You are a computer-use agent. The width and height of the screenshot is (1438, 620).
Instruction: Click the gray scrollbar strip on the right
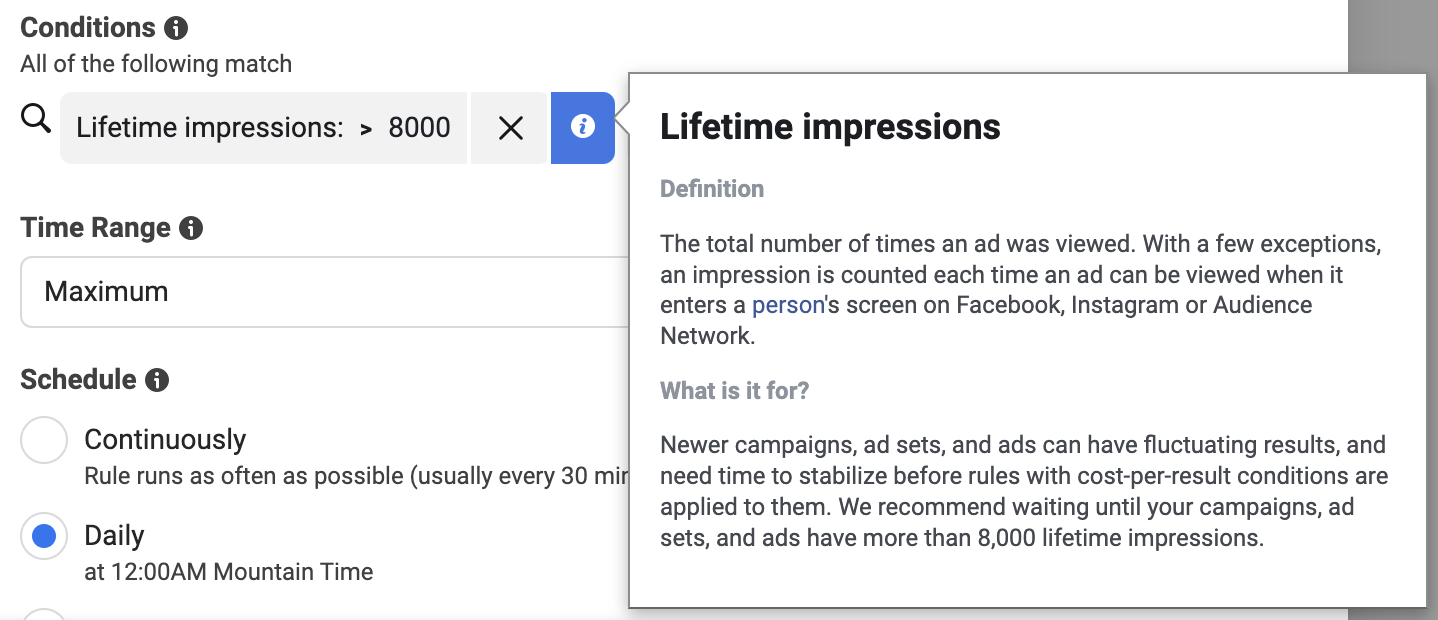coord(1392,36)
